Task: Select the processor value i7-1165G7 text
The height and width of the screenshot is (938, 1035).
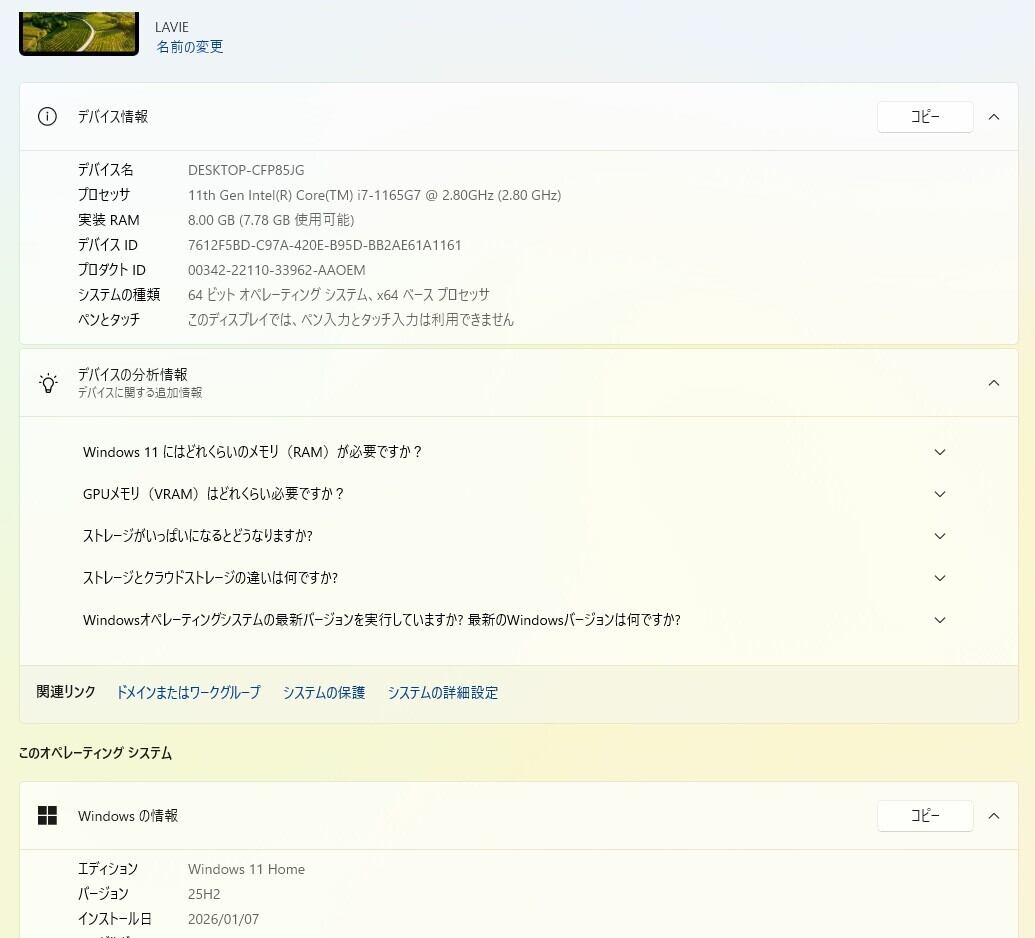Action: coord(374,195)
